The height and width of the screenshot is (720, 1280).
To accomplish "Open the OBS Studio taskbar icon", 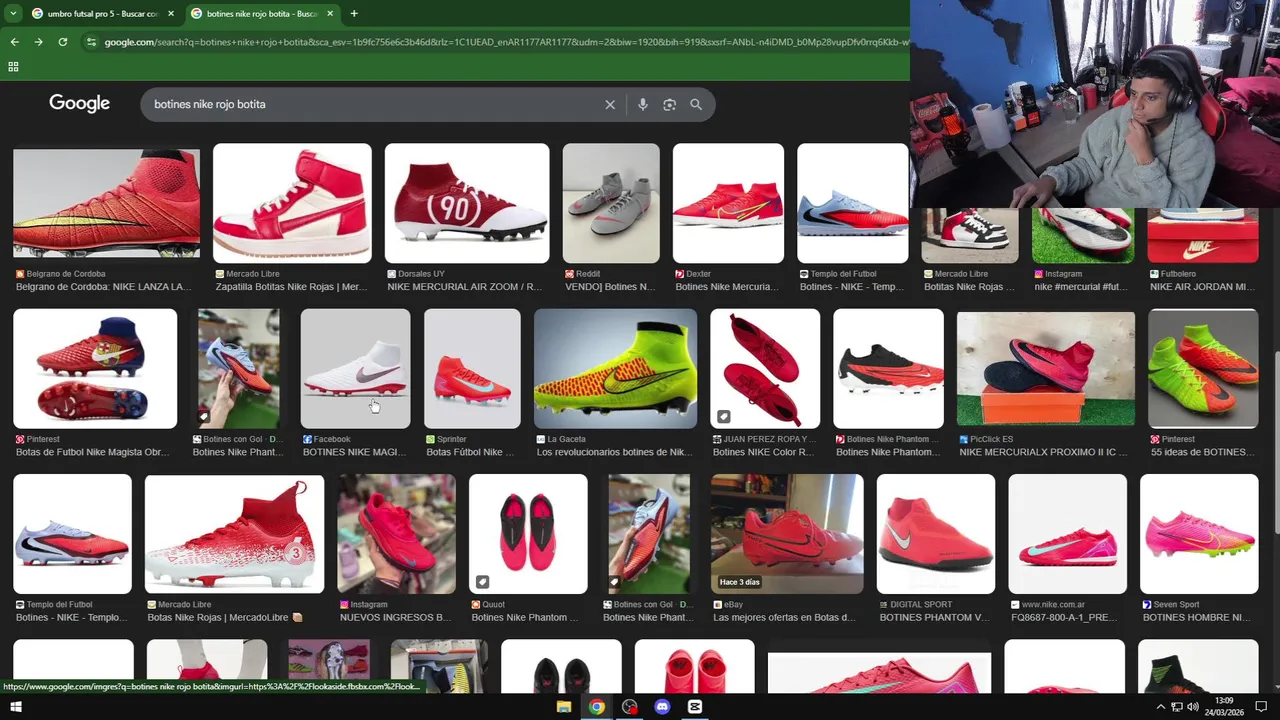I will [629, 707].
